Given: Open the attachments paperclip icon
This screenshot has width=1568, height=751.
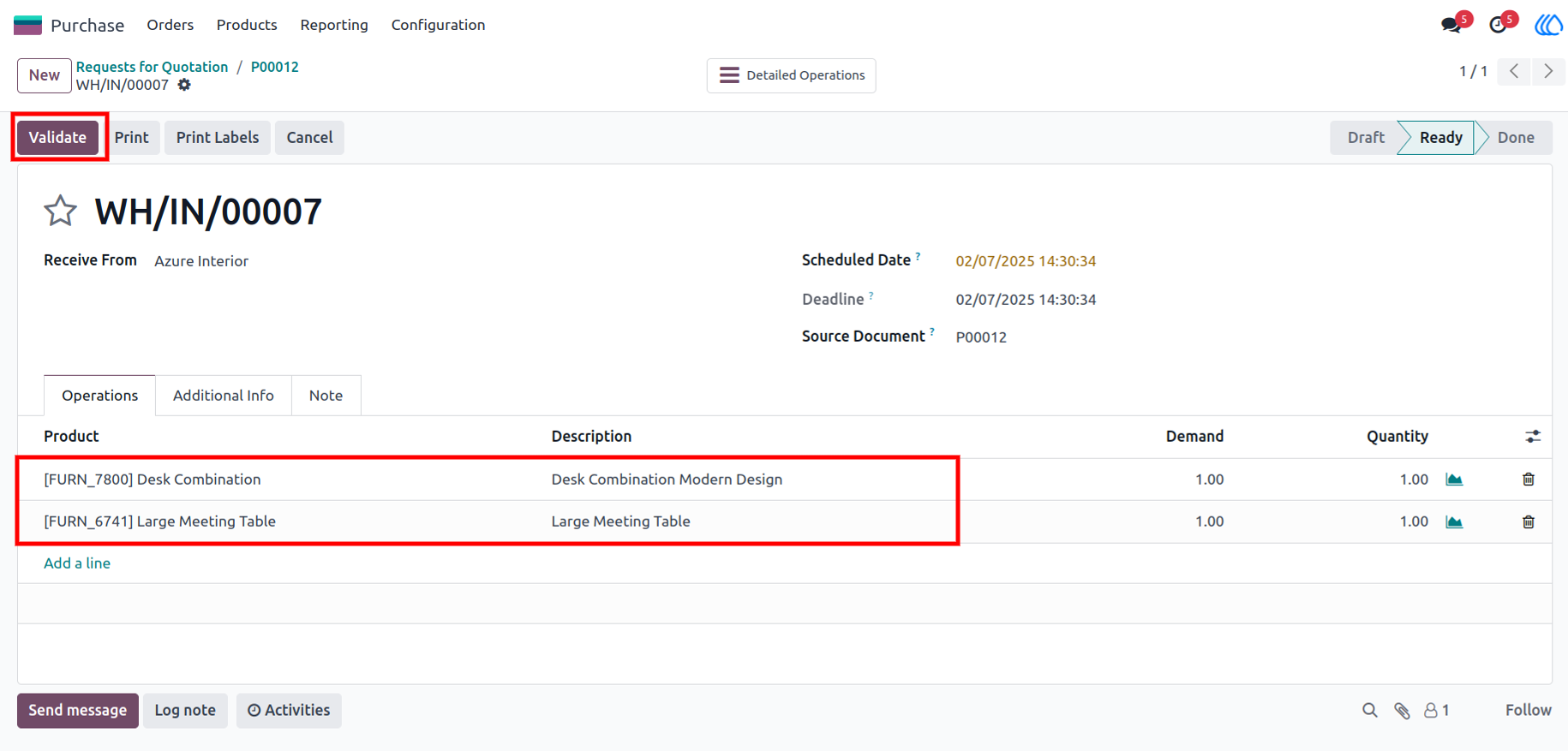Looking at the screenshot, I should tap(1402, 710).
